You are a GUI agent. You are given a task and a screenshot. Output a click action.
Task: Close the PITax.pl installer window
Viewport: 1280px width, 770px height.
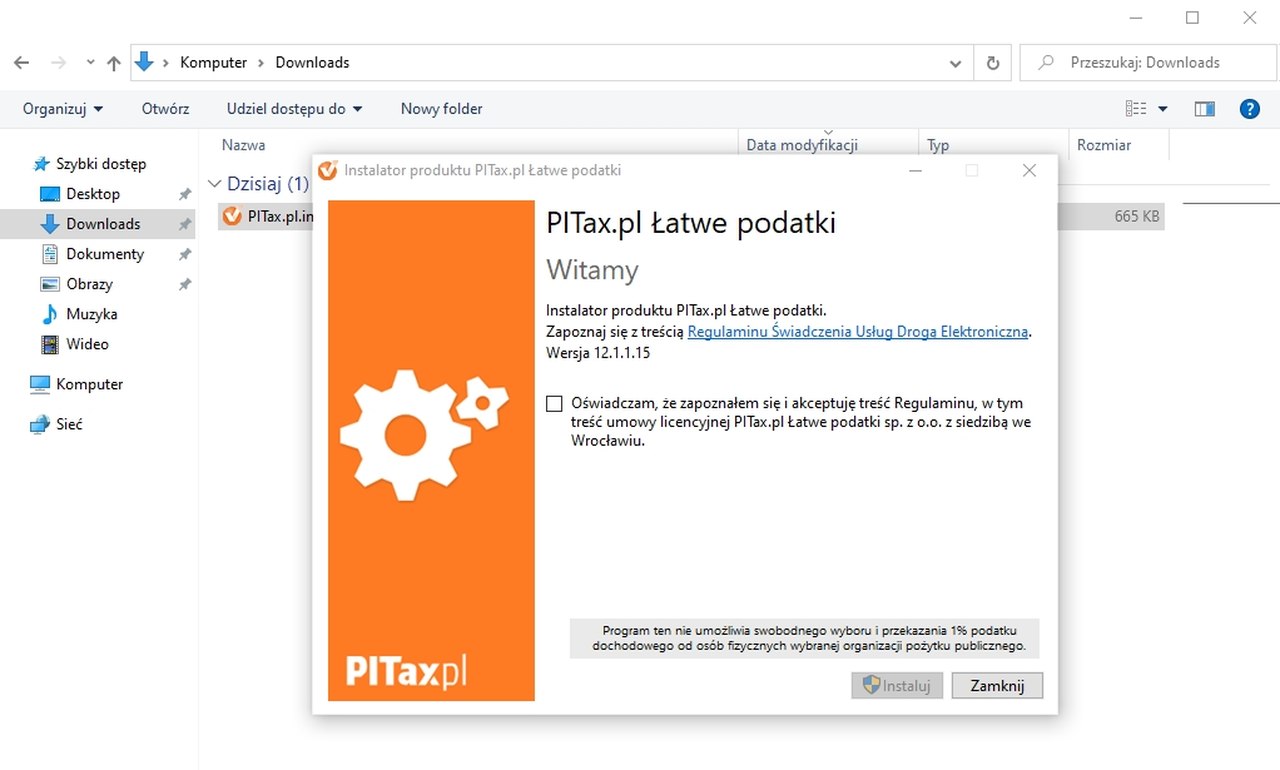point(1029,171)
